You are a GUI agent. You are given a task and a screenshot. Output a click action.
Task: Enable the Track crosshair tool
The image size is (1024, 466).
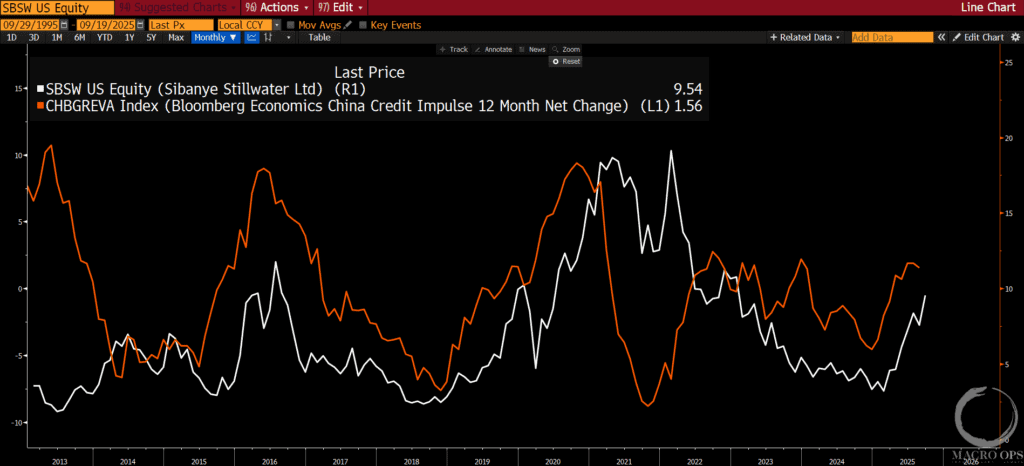click(454, 49)
